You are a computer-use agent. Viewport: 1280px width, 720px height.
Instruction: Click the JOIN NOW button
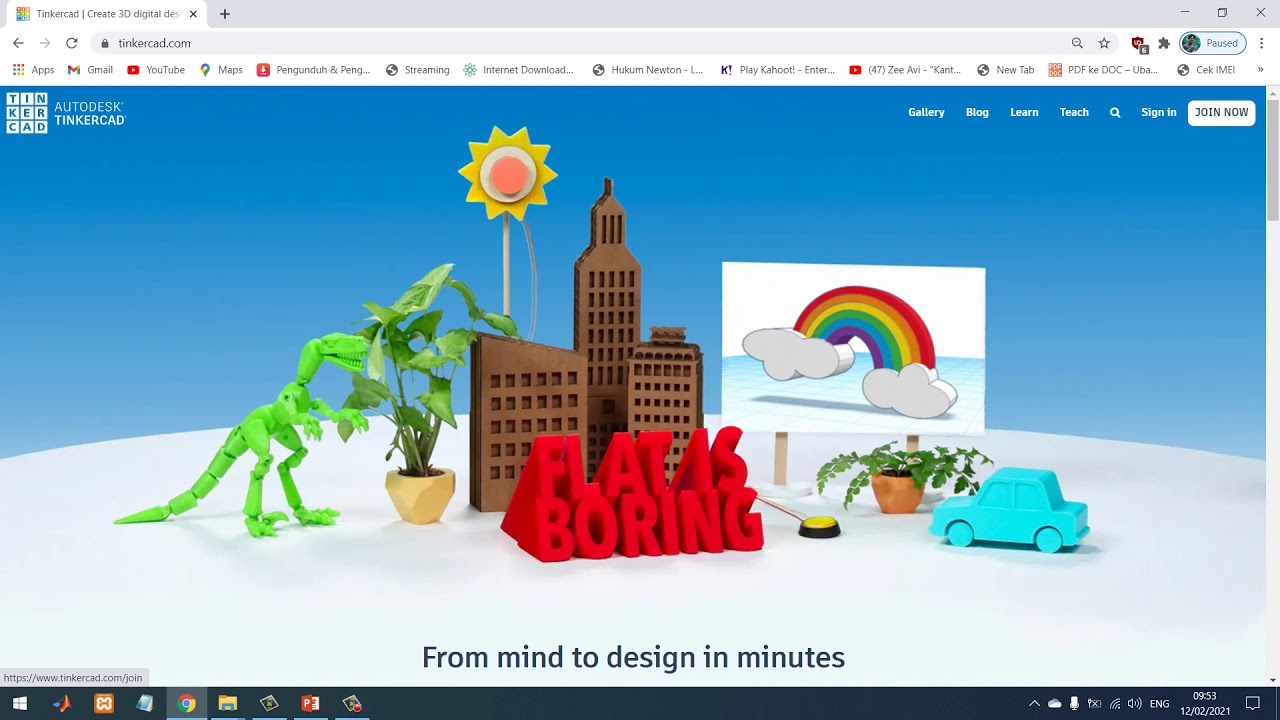(x=1222, y=113)
